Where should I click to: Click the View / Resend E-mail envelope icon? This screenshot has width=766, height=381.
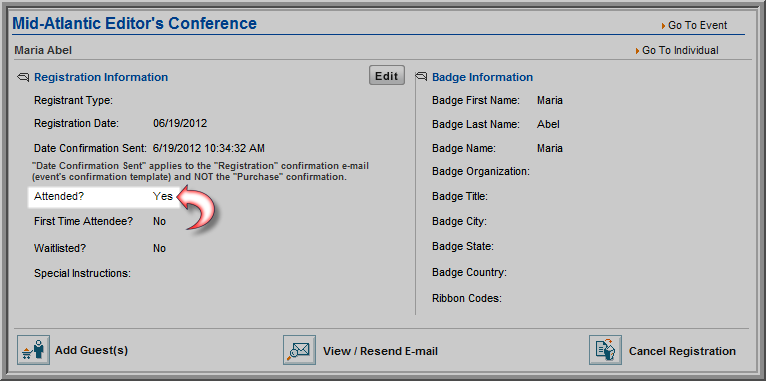tap(299, 350)
